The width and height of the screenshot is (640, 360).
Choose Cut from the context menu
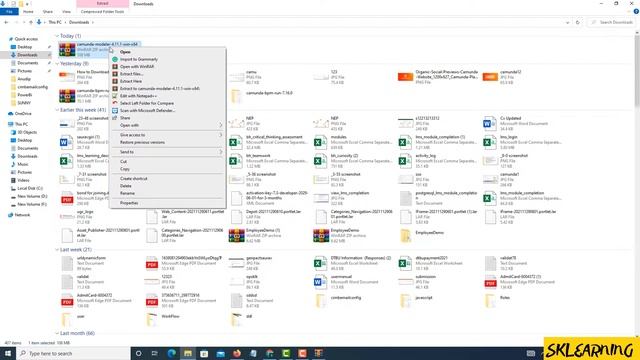(123, 162)
